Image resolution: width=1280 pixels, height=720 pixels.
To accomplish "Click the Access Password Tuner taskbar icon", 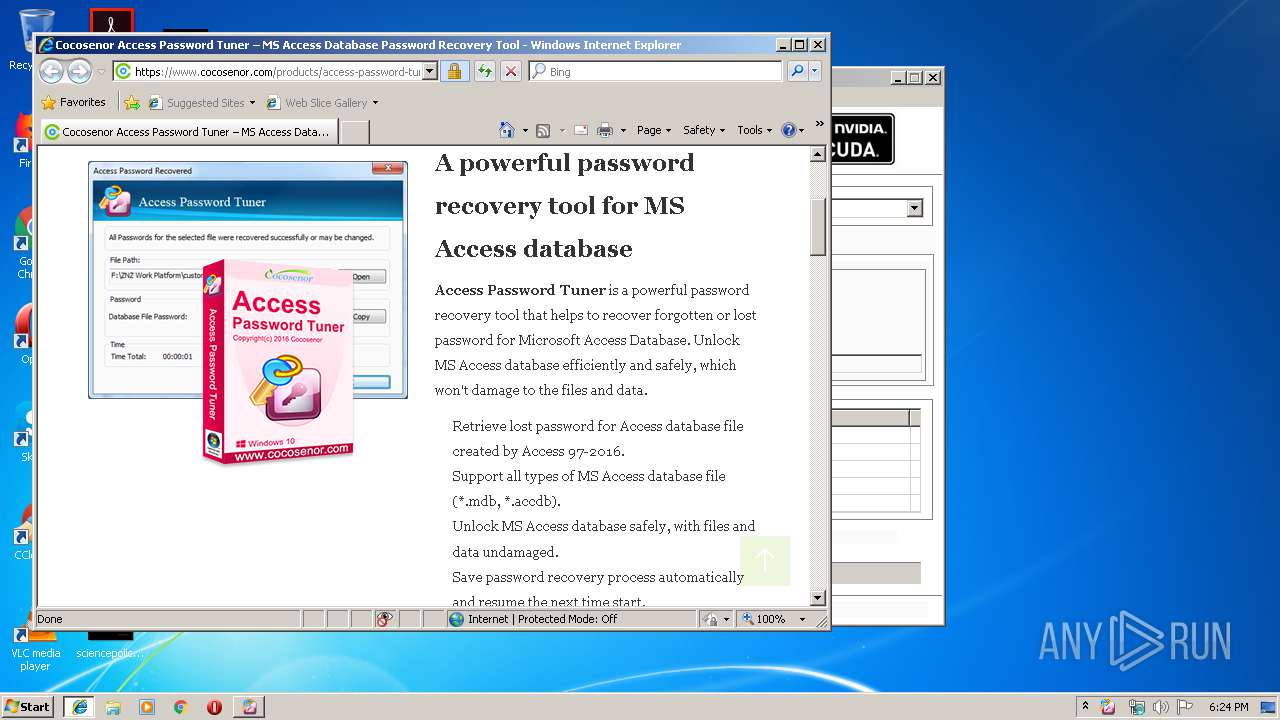I will click(x=249, y=706).
